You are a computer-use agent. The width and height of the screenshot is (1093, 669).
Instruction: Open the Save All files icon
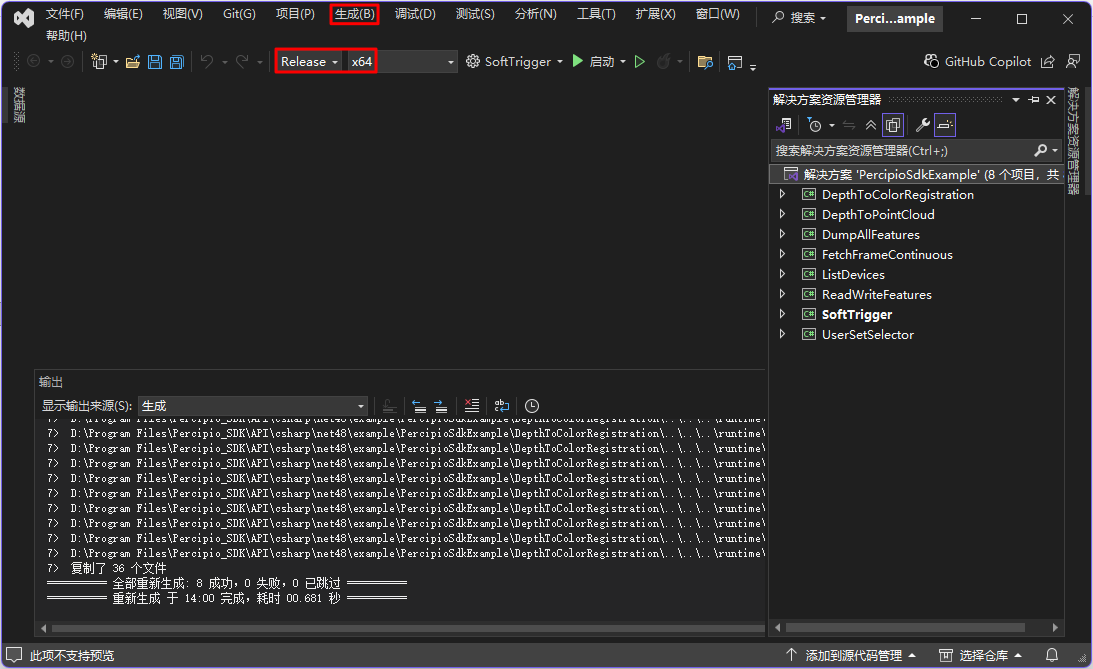tap(176, 61)
